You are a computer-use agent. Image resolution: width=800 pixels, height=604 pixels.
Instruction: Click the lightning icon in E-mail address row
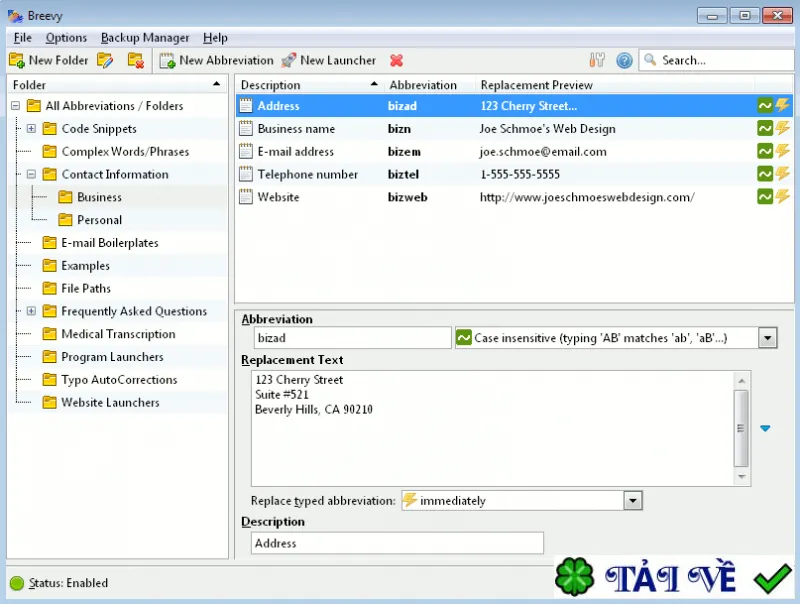point(782,152)
